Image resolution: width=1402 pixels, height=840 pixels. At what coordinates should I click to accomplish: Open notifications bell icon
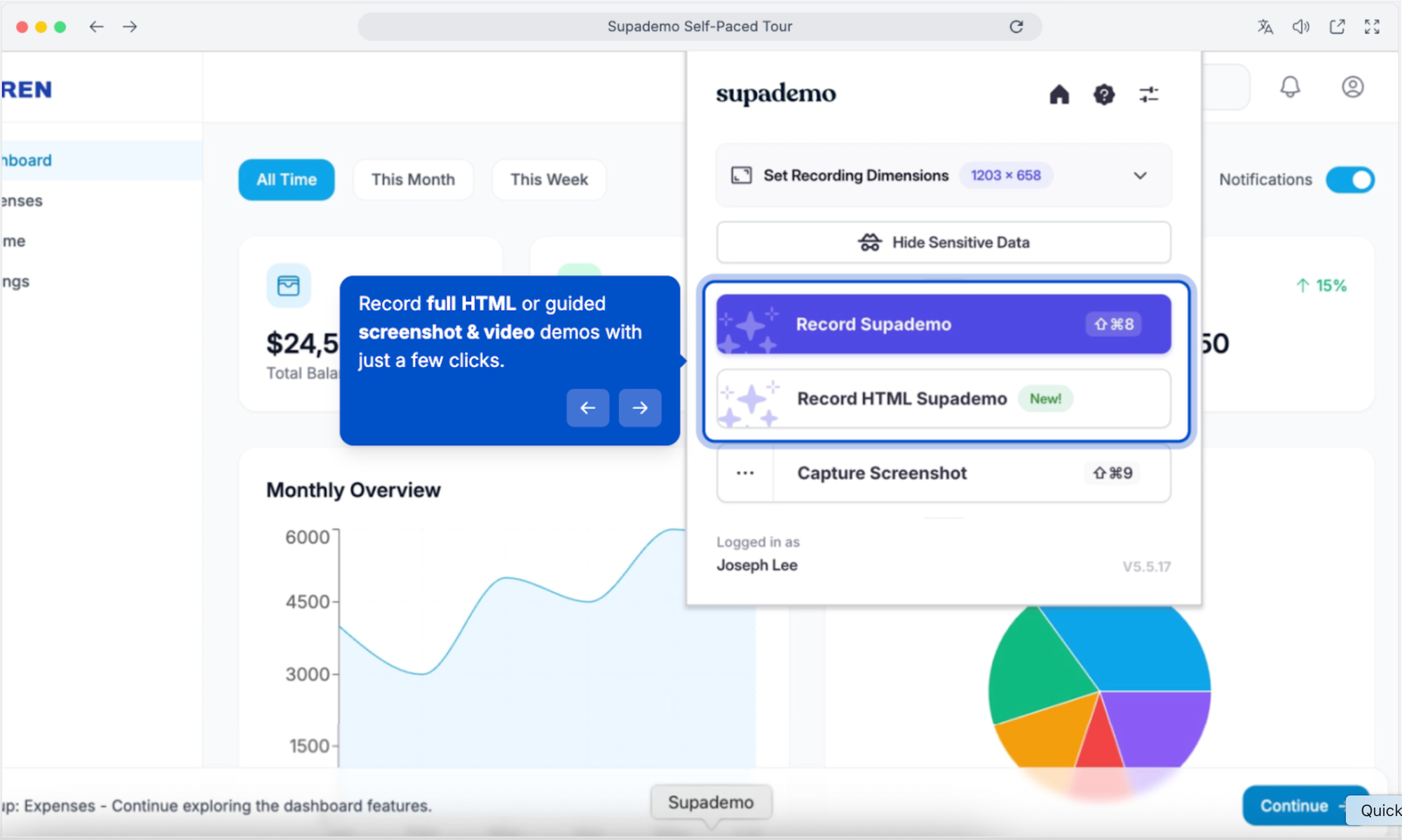[1290, 87]
